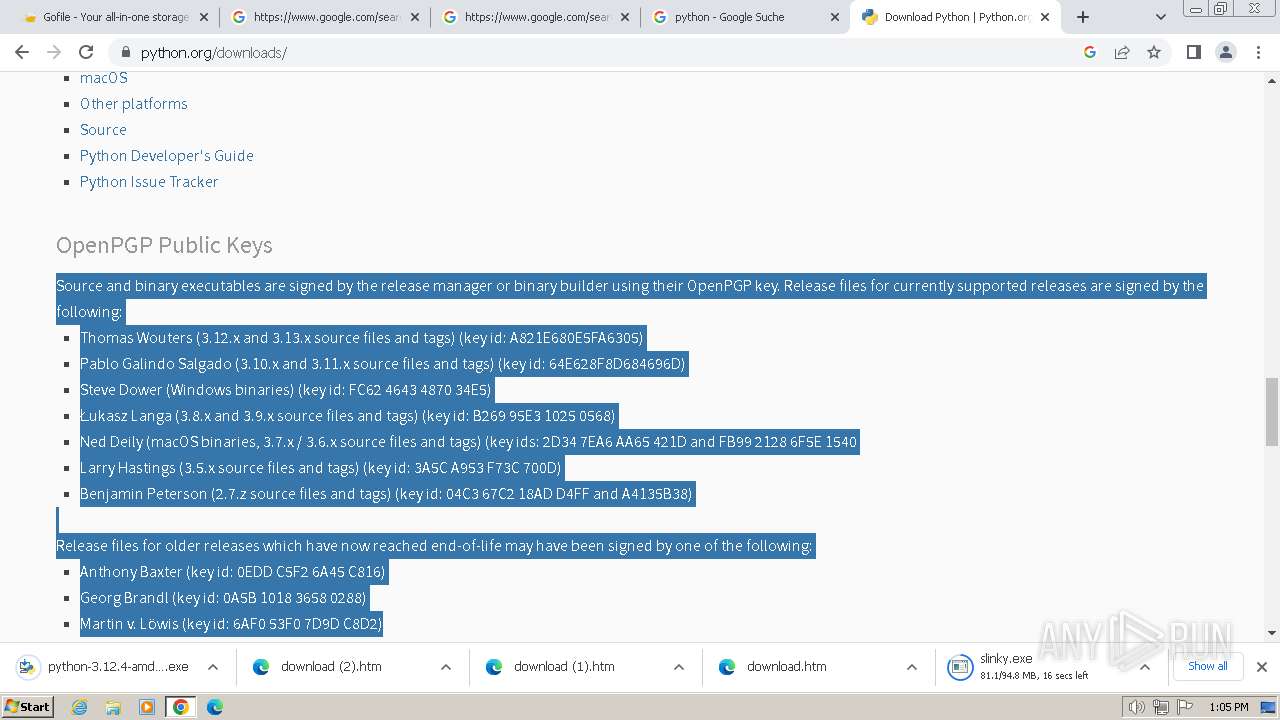This screenshot has width=1280, height=720.
Task: Close the python - Google Suche tab
Action: pyautogui.click(x=835, y=17)
